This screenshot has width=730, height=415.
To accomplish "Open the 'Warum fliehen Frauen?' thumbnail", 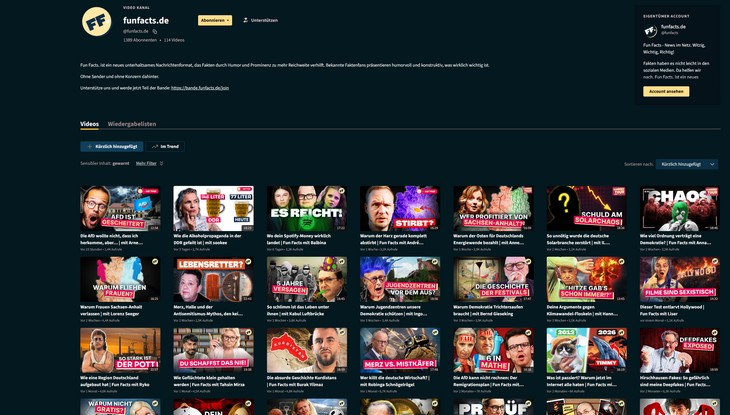I will (x=120, y=279).
